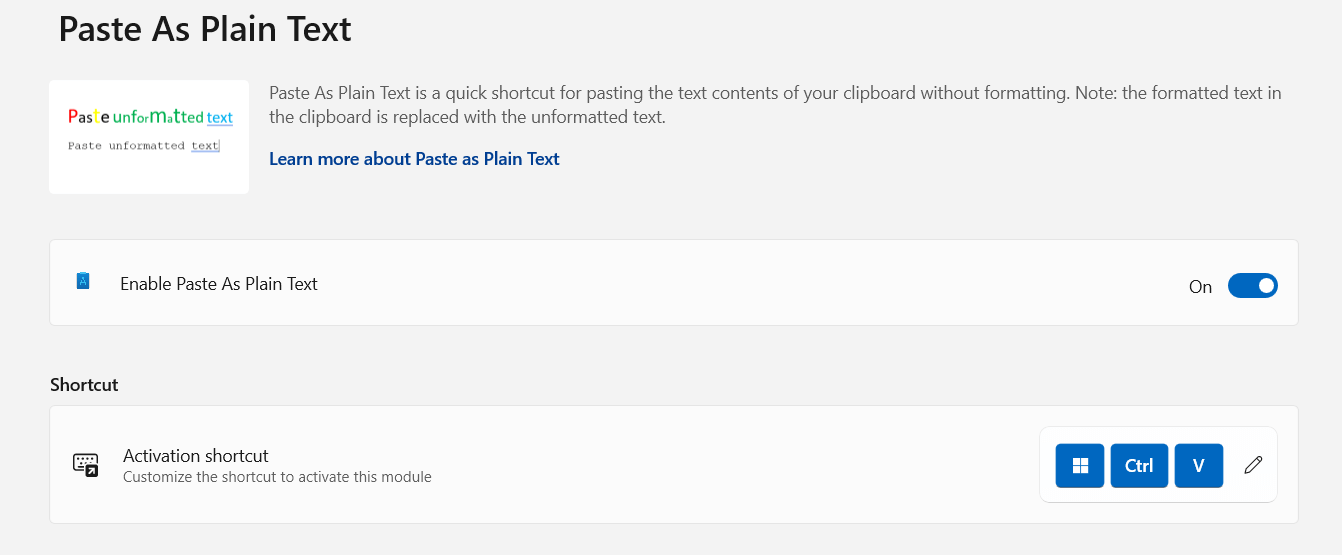Click the blue Paste As Plain Text module icon

pos(83,281)
